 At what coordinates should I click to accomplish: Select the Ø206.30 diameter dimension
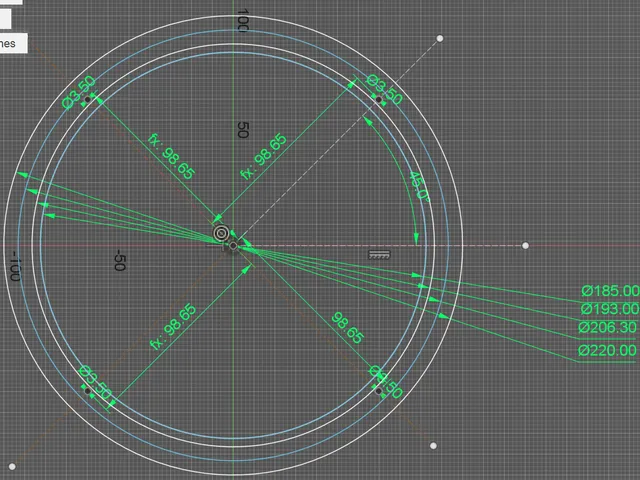(x=607, y=327)
